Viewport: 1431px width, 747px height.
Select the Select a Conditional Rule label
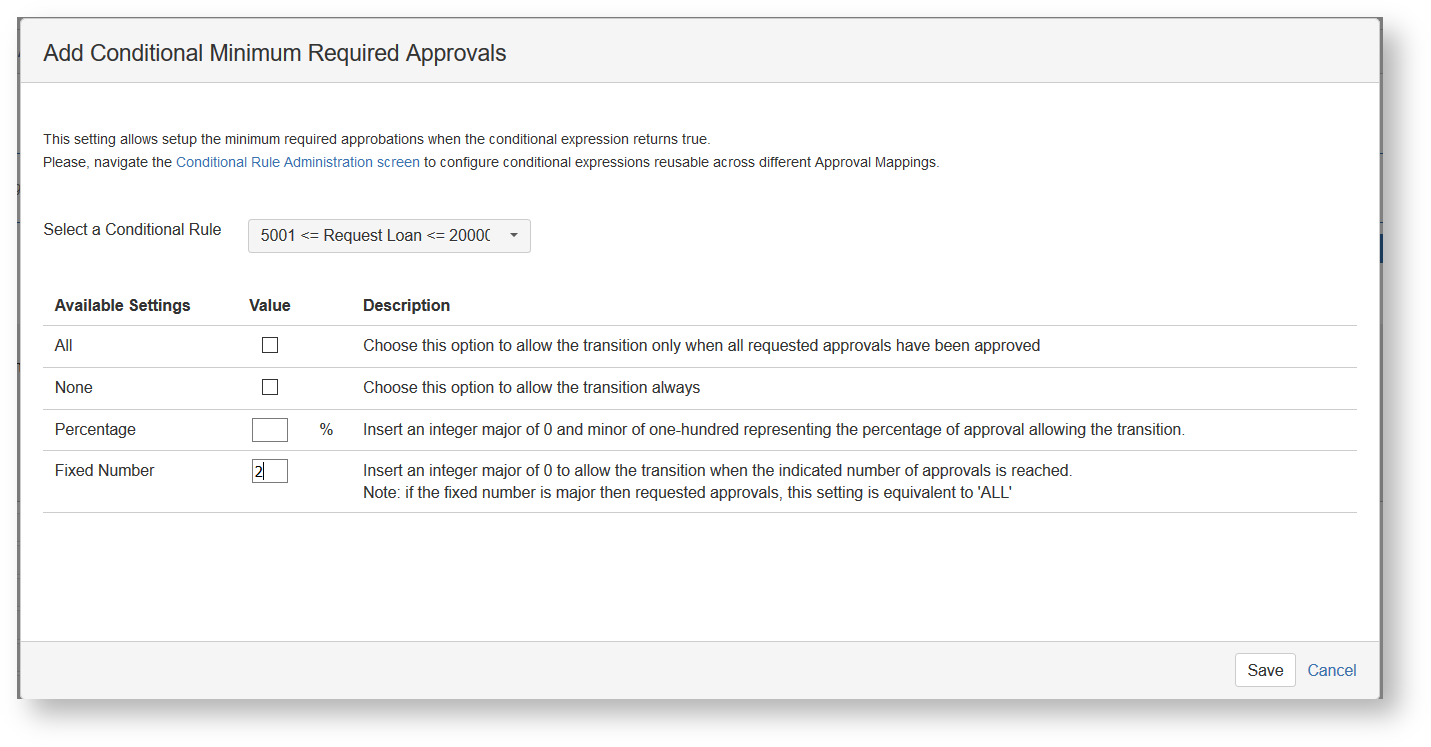[x=132, y=229]
